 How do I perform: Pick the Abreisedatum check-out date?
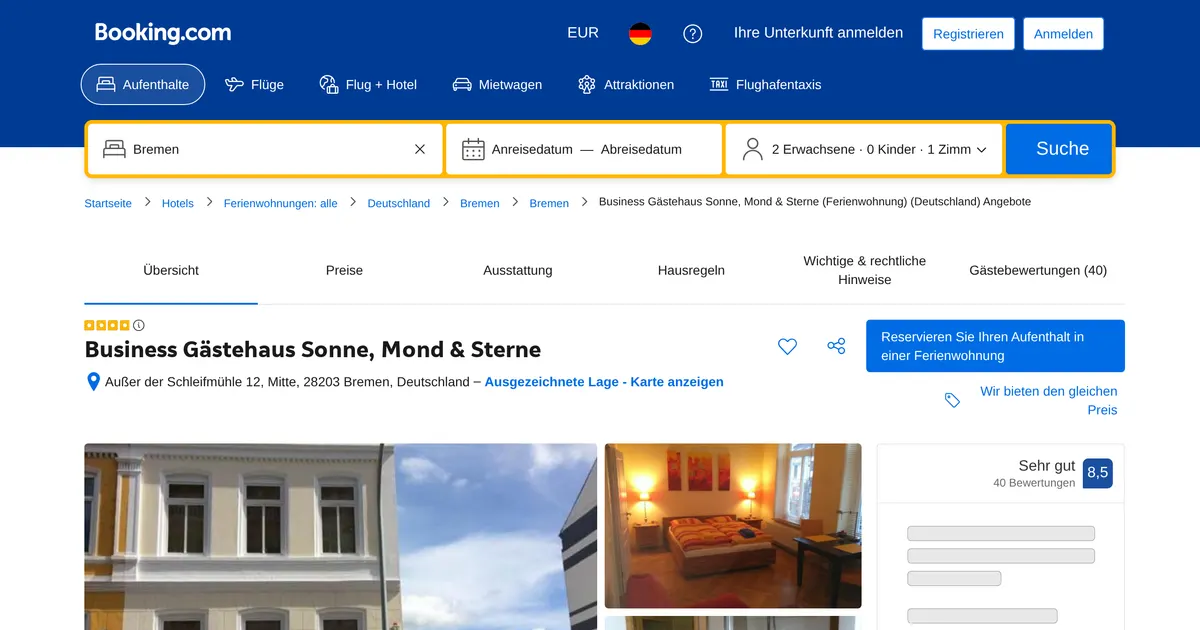pyautogui.click(x=641, y=149)
